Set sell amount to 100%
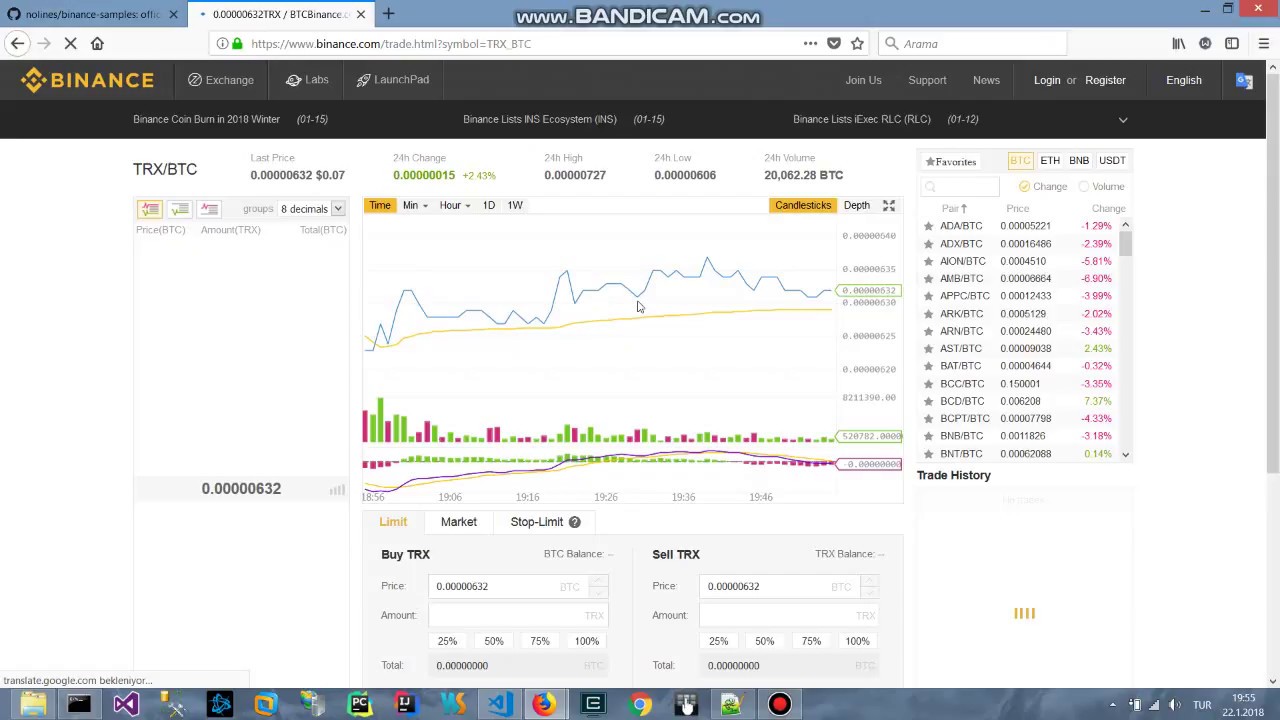This screenshot has height=720, width=1280. [857, 641]
